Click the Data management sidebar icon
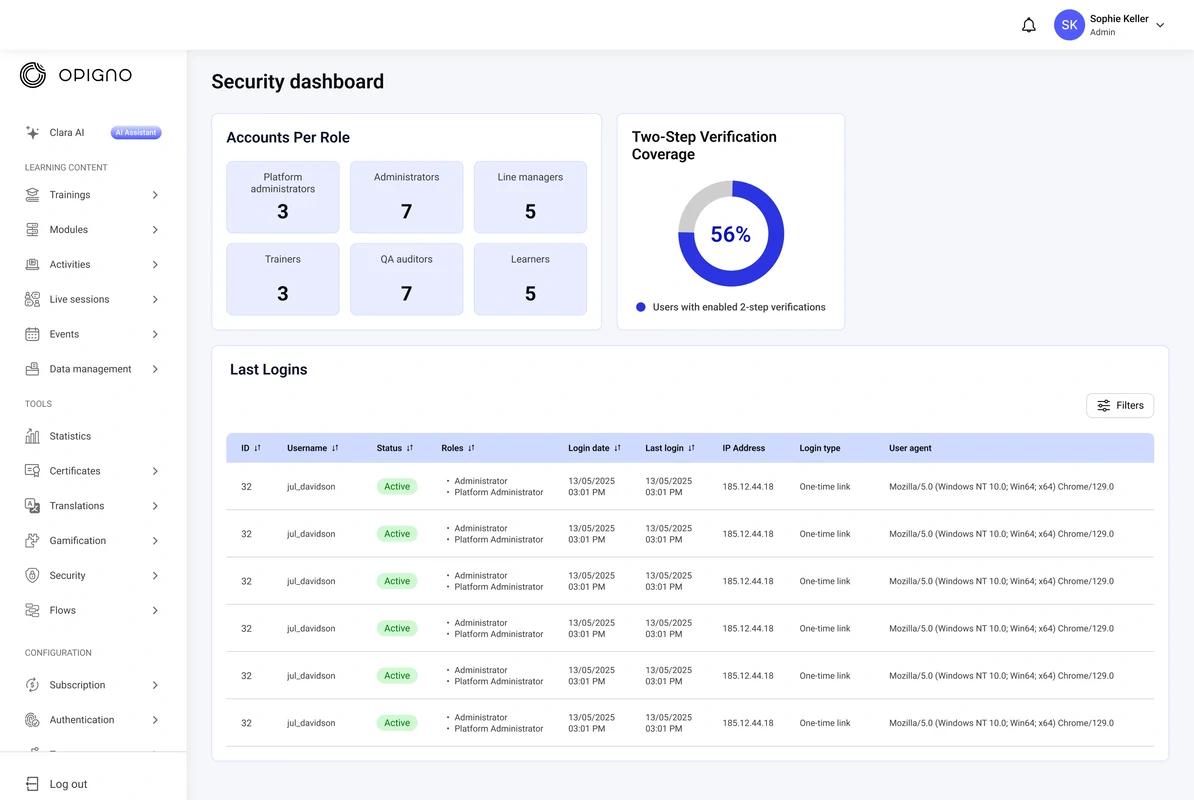1194x800 pixels. 32,369
